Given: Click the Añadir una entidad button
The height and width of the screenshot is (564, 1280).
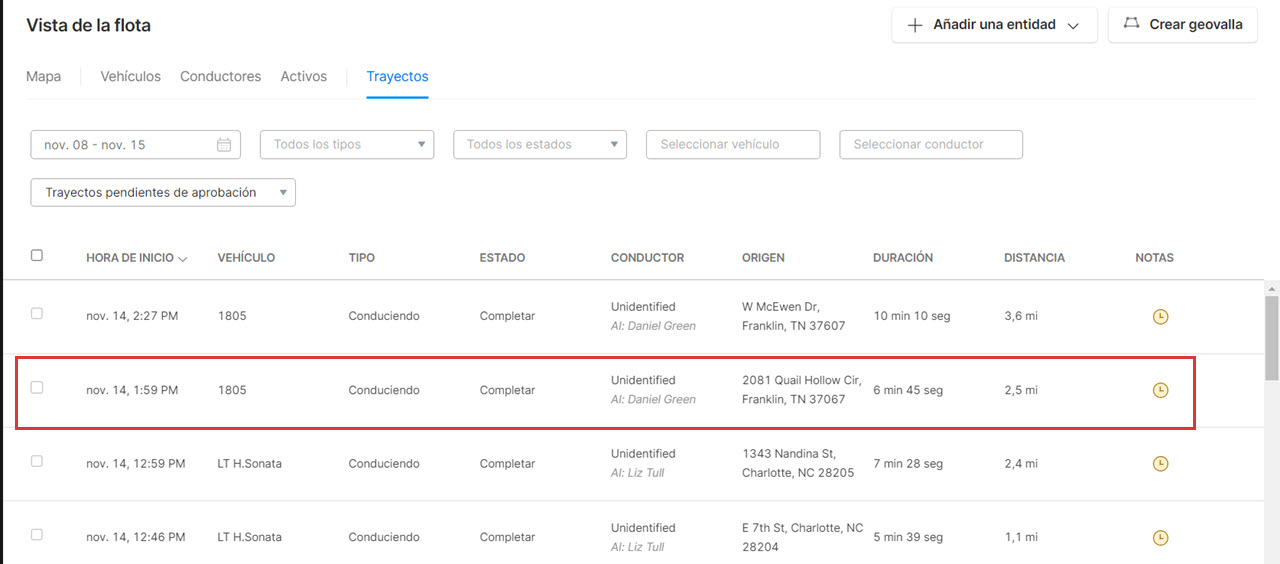Looking at the screenshot, I should [994, 25].
